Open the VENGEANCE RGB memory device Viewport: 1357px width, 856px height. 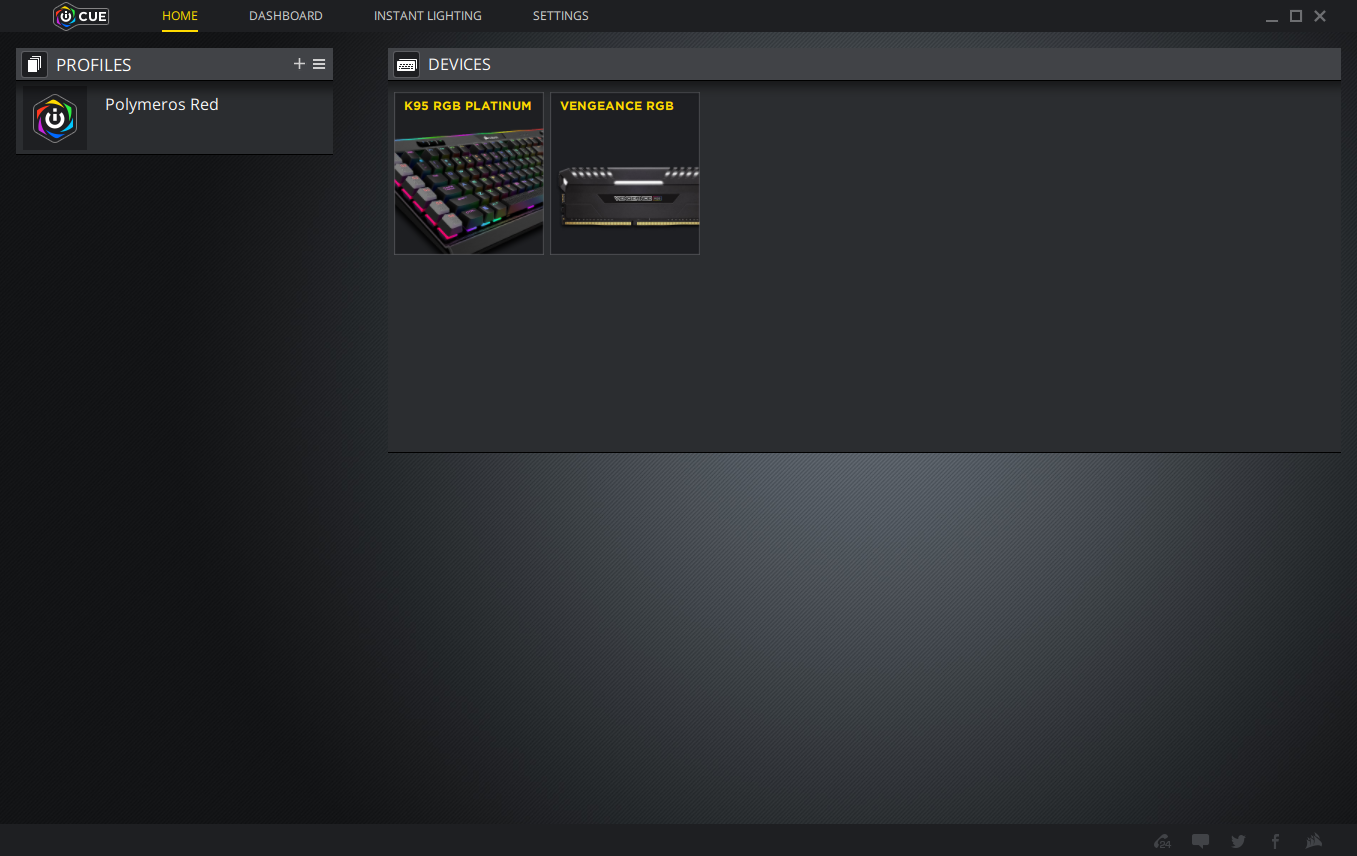click(x=625, y=174)
